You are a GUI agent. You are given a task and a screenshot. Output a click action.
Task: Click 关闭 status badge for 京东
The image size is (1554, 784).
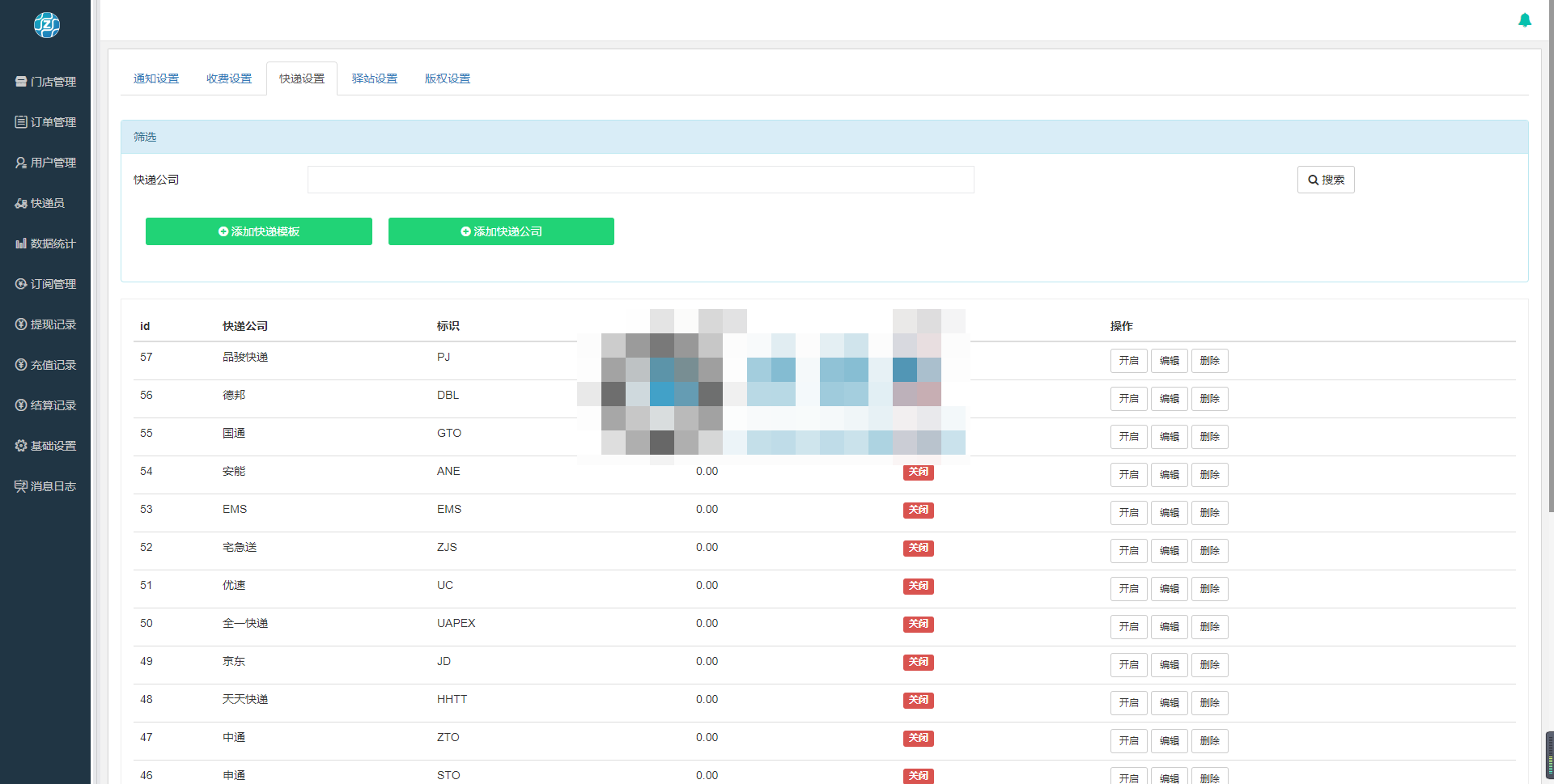pos(919,663)
